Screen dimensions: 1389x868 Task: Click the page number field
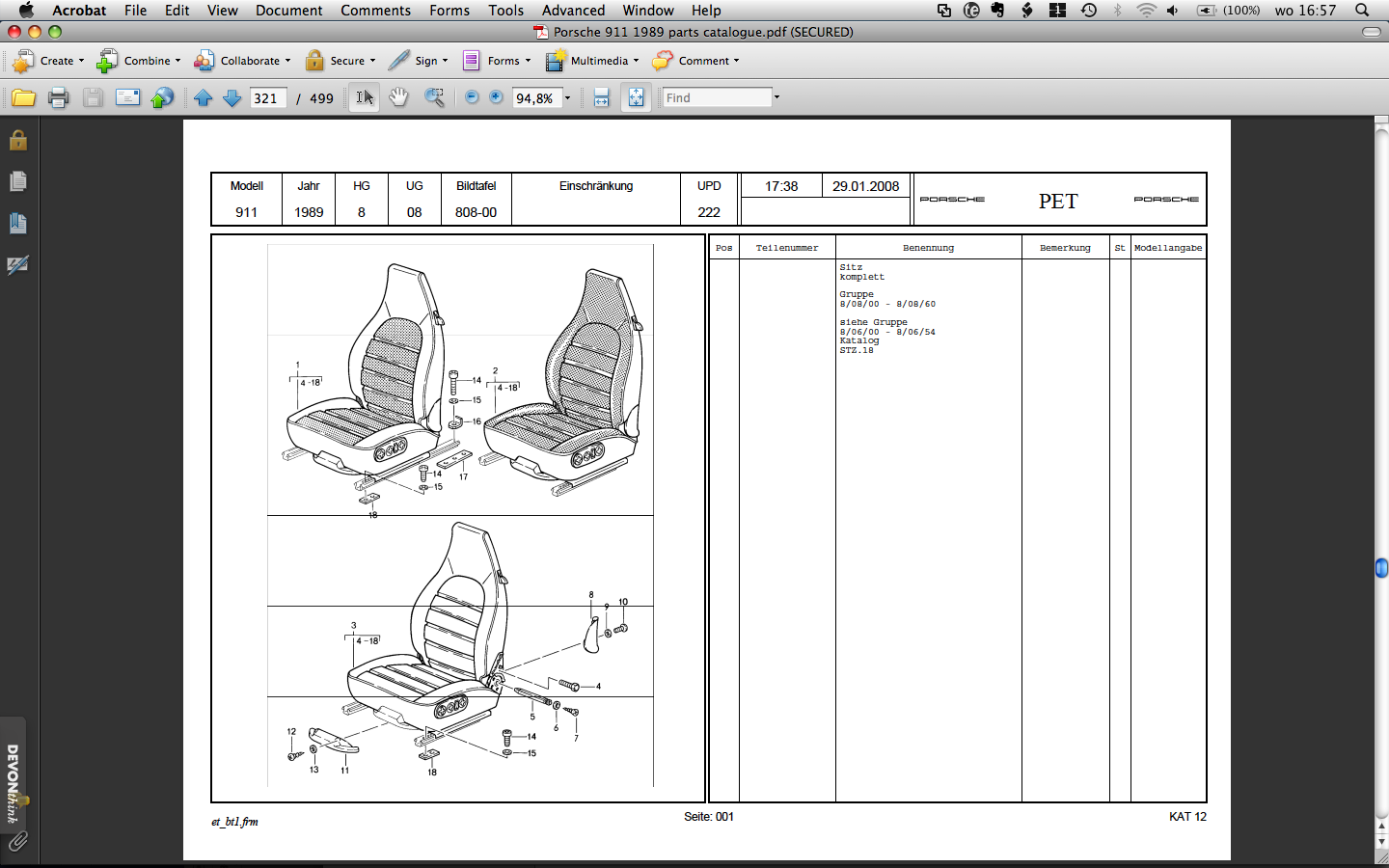[267, 98]
